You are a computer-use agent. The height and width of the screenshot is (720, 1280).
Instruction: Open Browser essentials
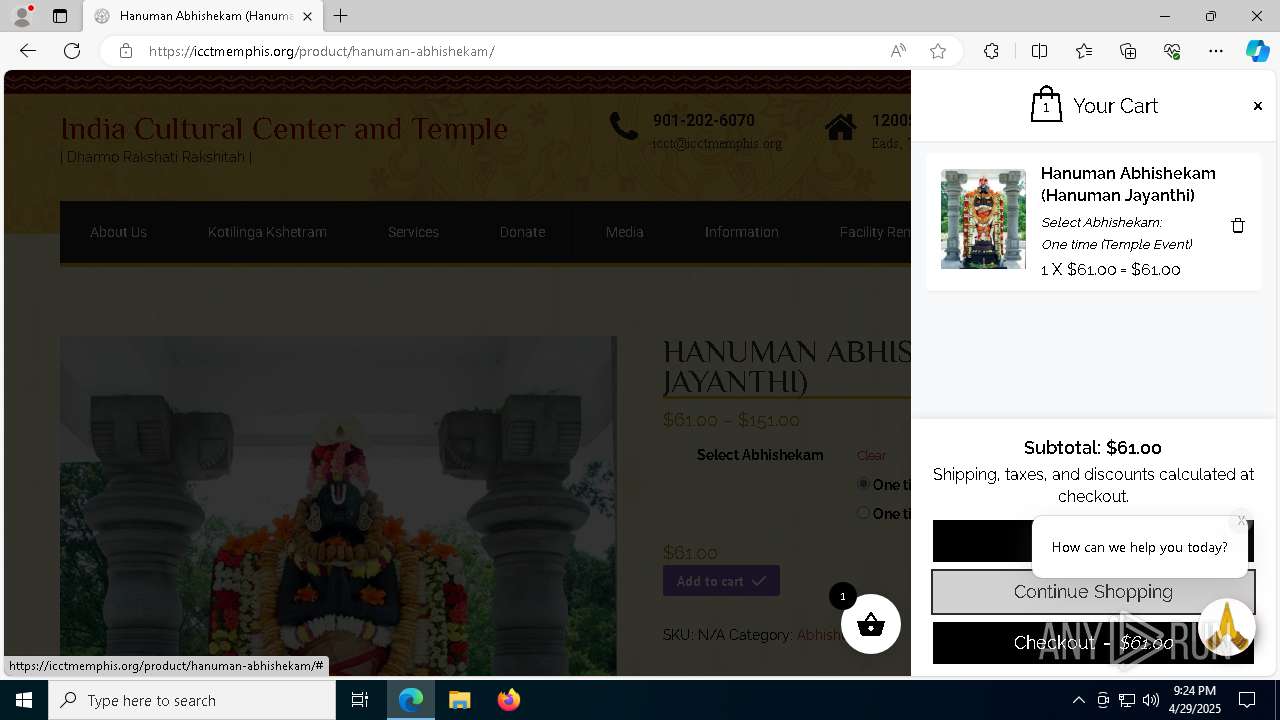(x=1172, y=51)
